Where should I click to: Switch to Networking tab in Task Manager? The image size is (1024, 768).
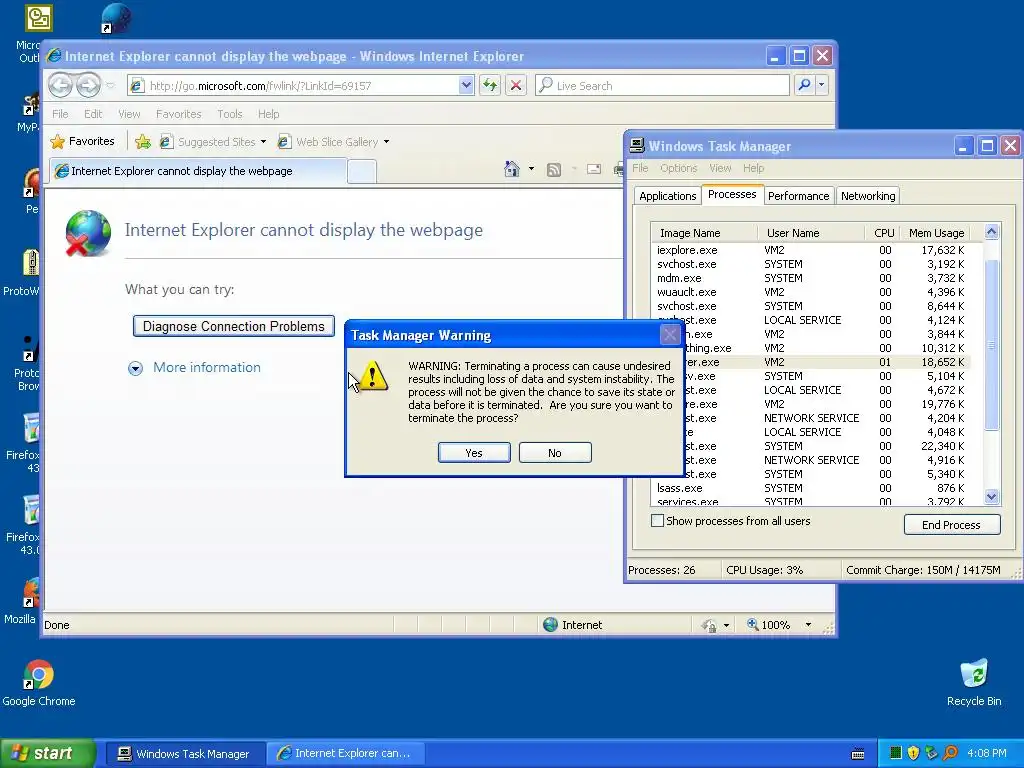click(x=868, y=196)
